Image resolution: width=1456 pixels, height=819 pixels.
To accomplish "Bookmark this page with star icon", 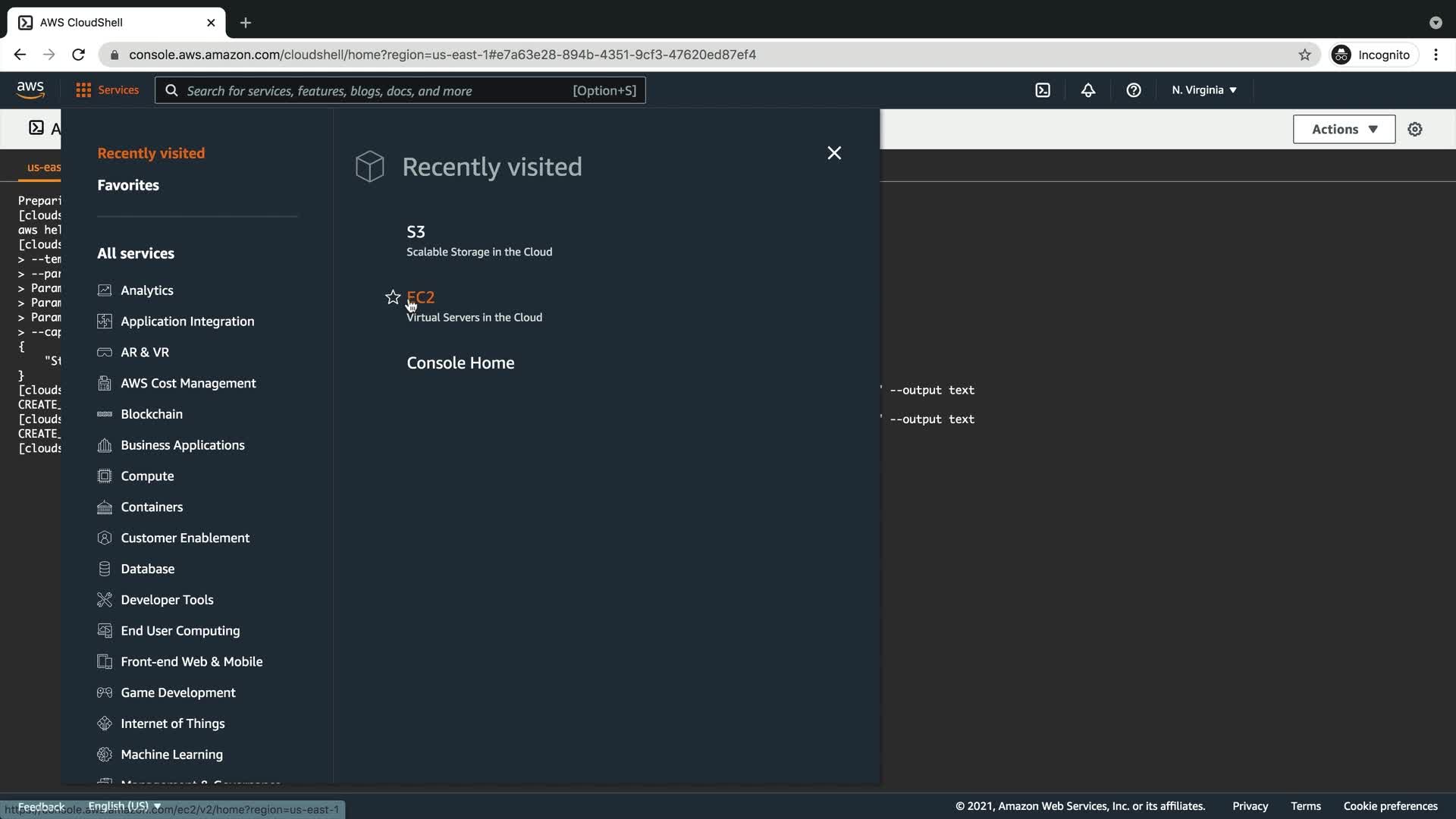I will (1304, 55).
